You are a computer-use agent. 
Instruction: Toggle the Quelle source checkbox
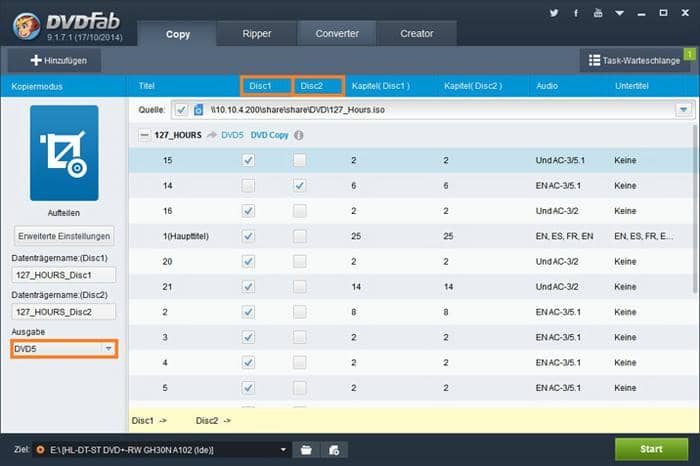click(181, 110)
